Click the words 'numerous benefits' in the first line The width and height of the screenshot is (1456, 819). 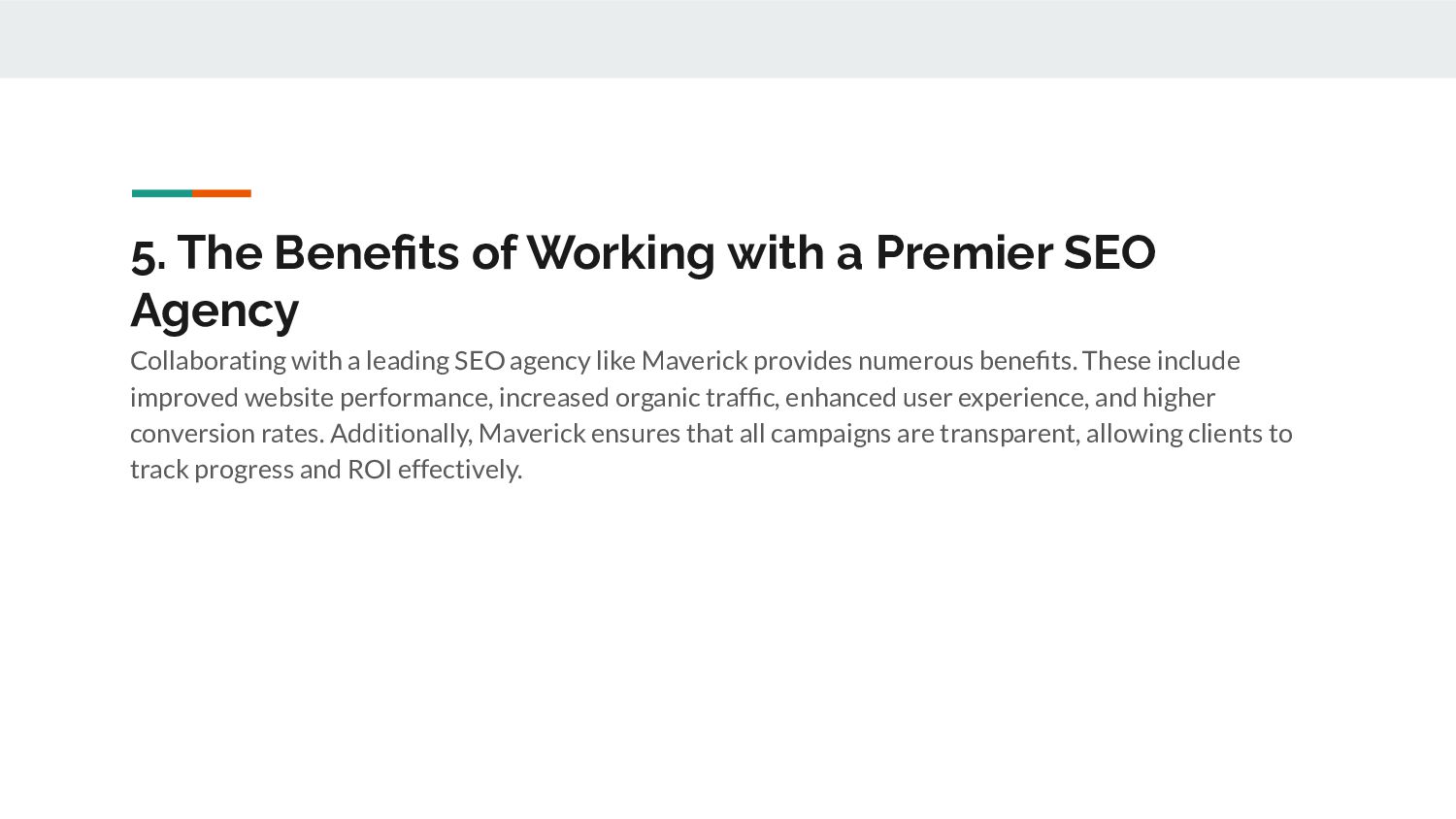(966, 361)
